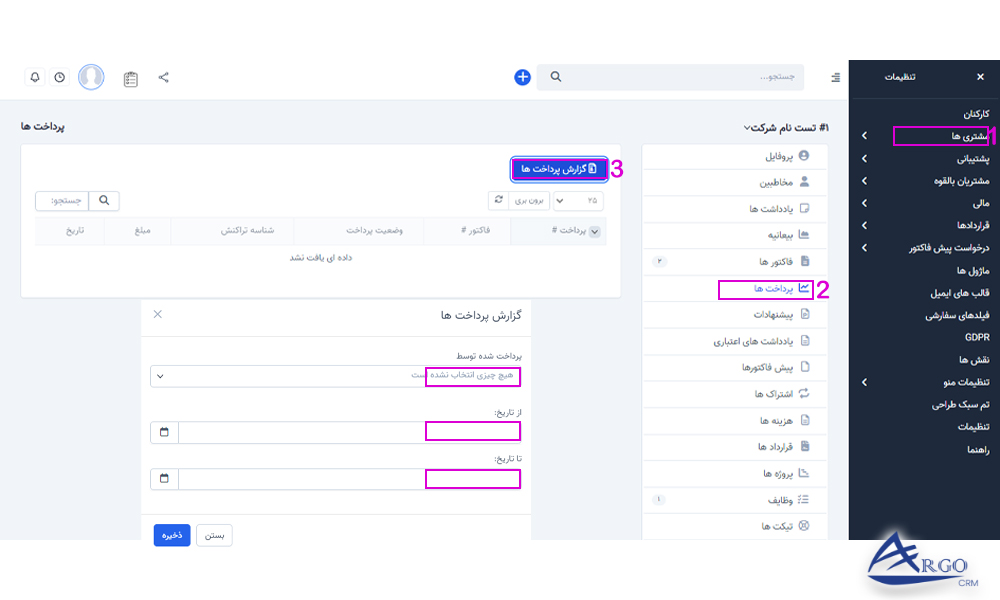Click the clock history icon in top toolbar
The image size is (1000, 600).
59,77
